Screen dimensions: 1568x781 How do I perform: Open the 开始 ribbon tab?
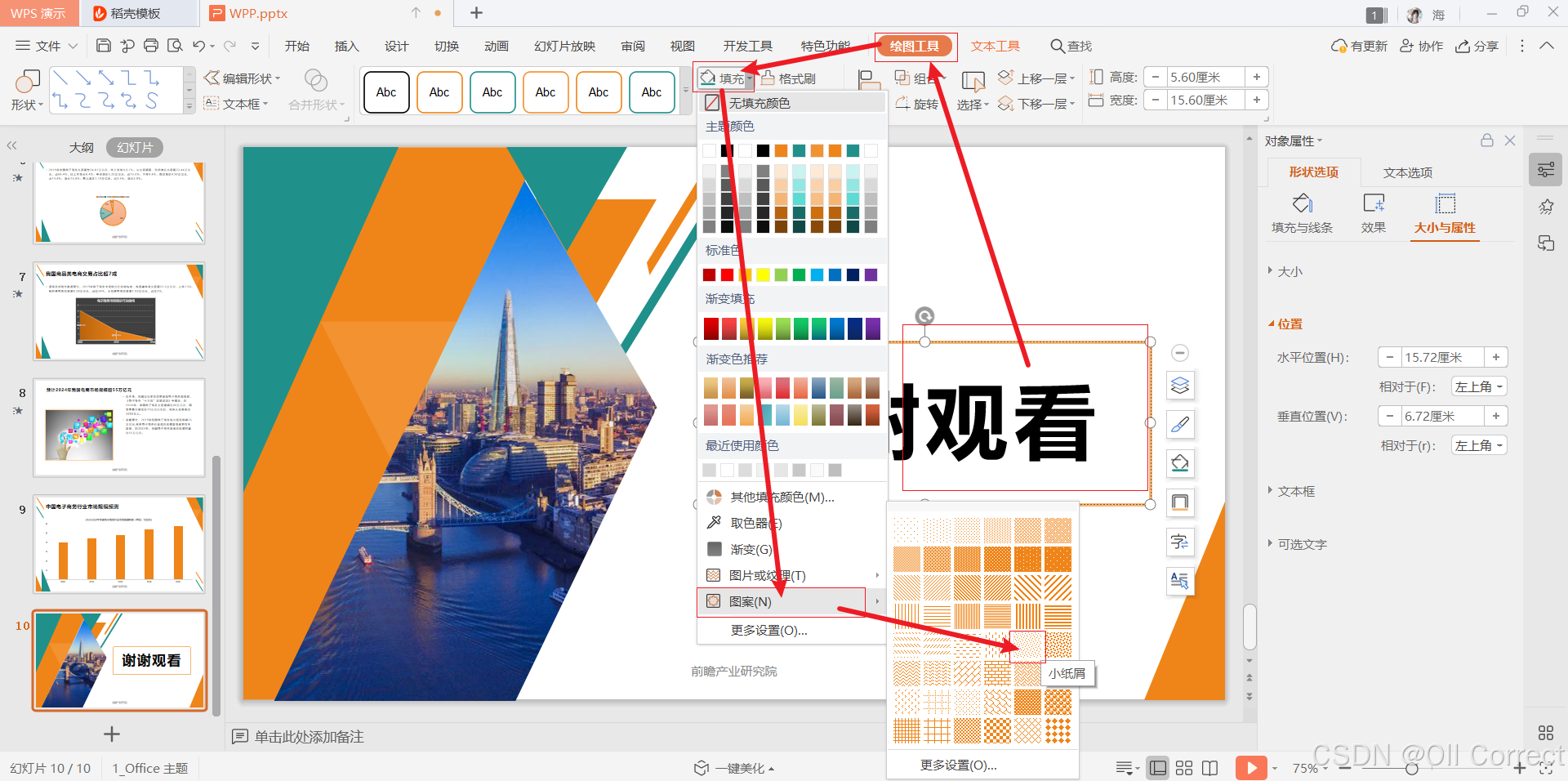[297, 46]
